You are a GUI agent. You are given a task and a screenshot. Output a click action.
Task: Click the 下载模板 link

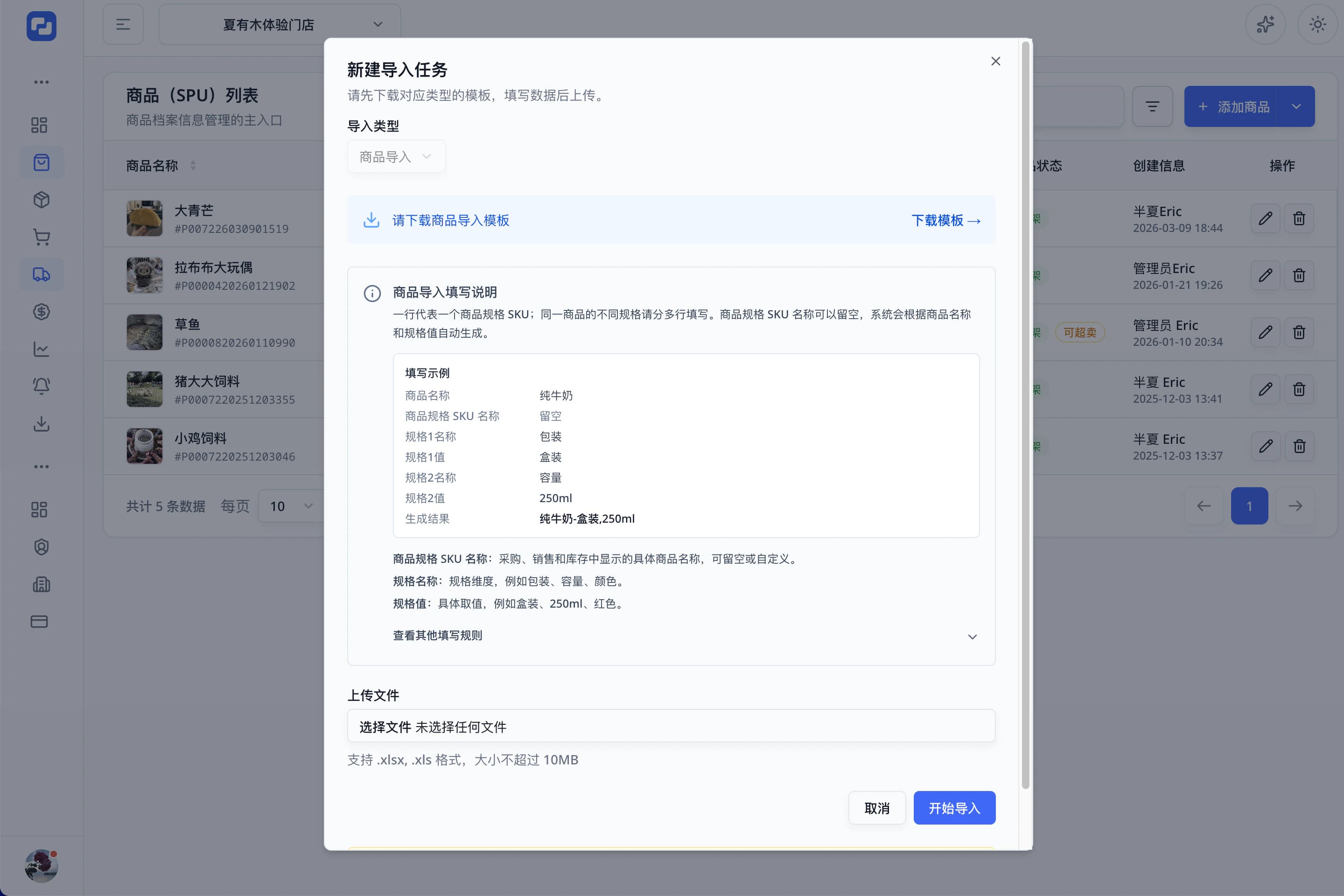tap(946, 220)
